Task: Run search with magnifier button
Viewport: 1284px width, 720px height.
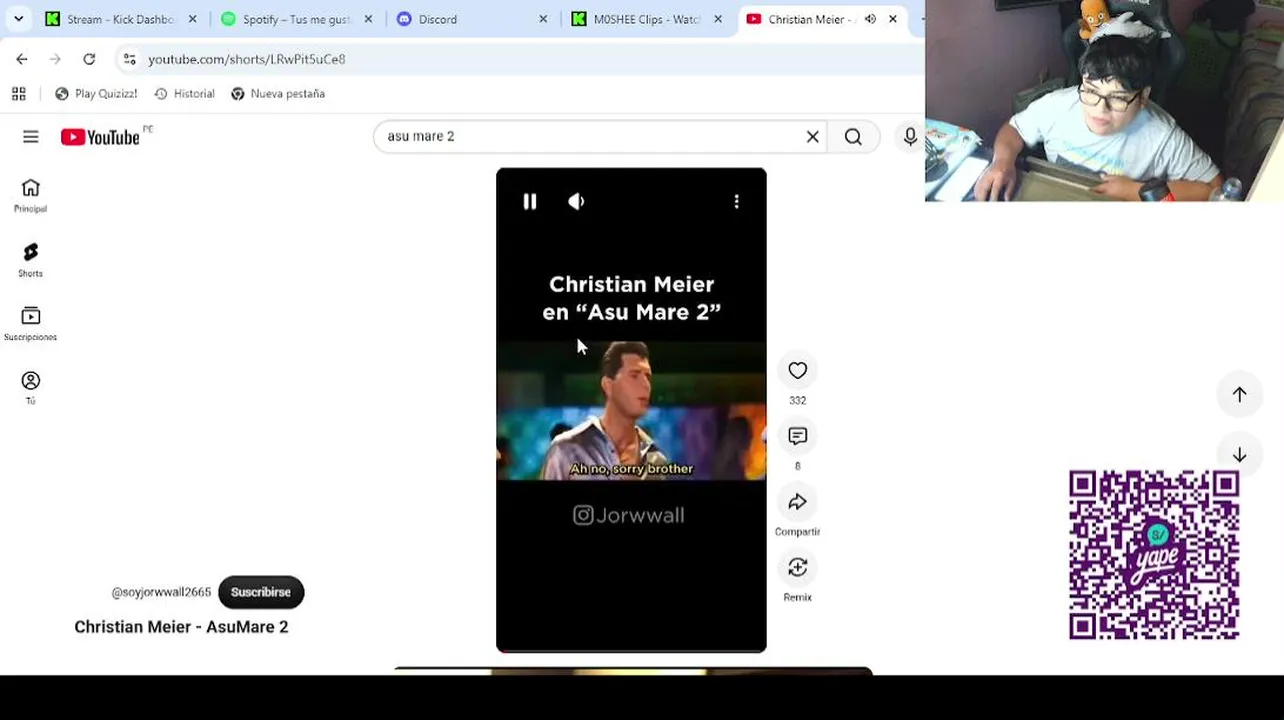Action: 853,137
